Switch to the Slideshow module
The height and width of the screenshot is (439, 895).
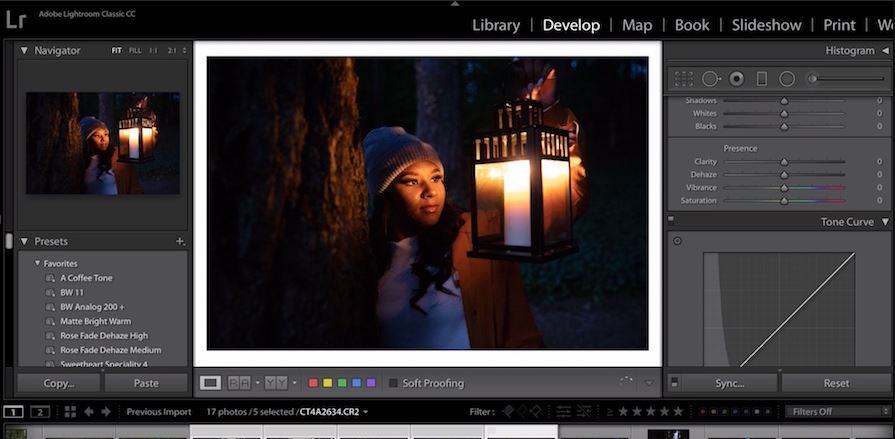(x=767, y=25)
